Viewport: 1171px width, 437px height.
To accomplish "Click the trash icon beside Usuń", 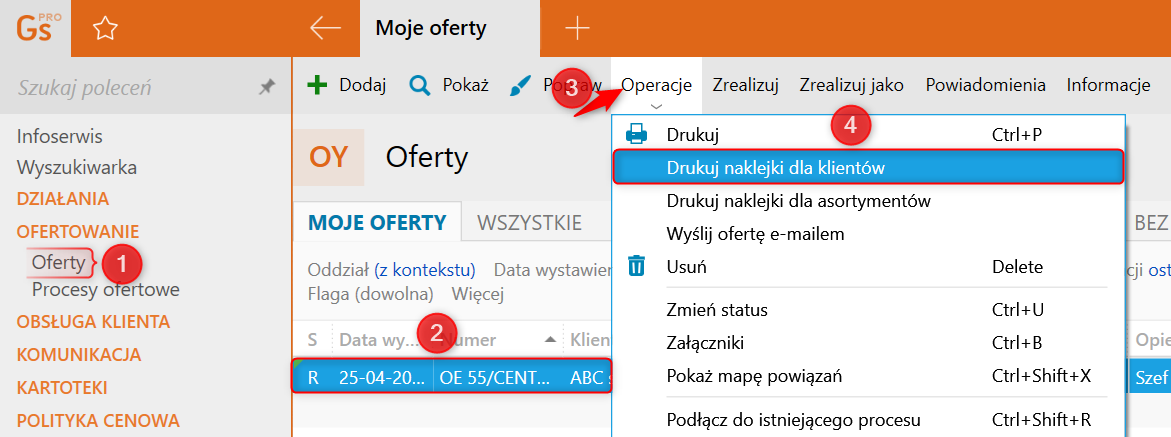I will [636, 266].
